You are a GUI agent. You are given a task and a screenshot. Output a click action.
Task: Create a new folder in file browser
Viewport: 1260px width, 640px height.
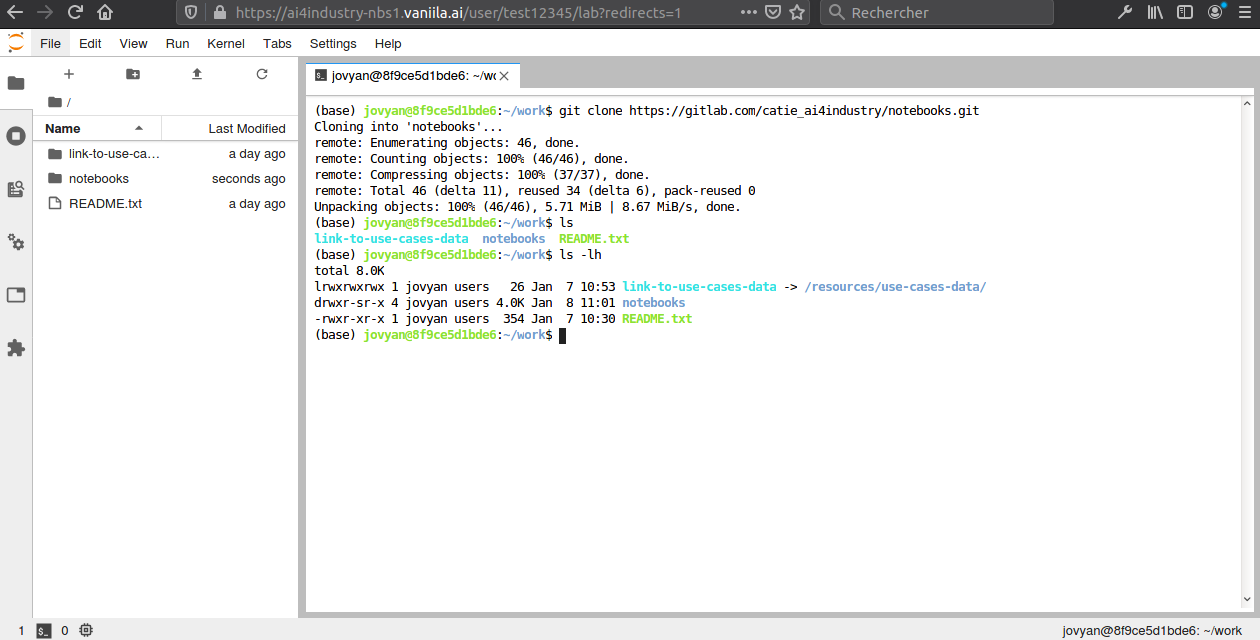point(133,74)
